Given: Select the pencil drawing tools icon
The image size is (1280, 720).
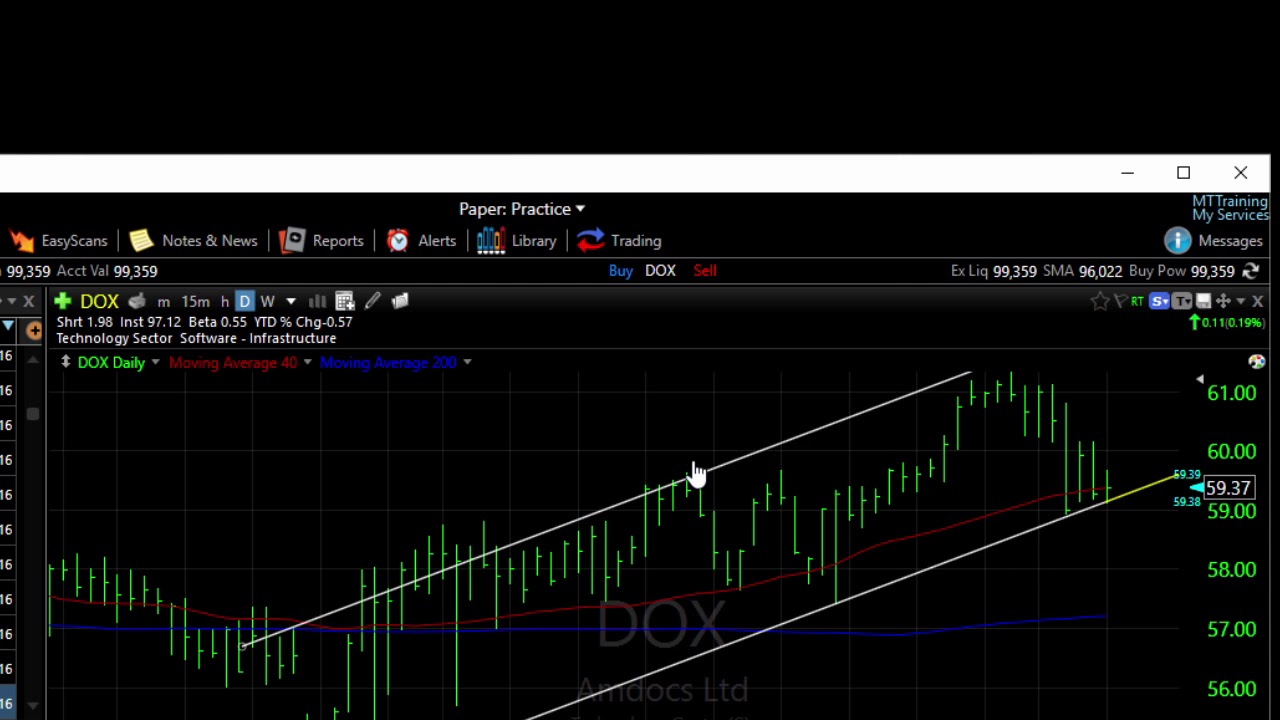Looking at the screenshot, I should coord(372,301).
